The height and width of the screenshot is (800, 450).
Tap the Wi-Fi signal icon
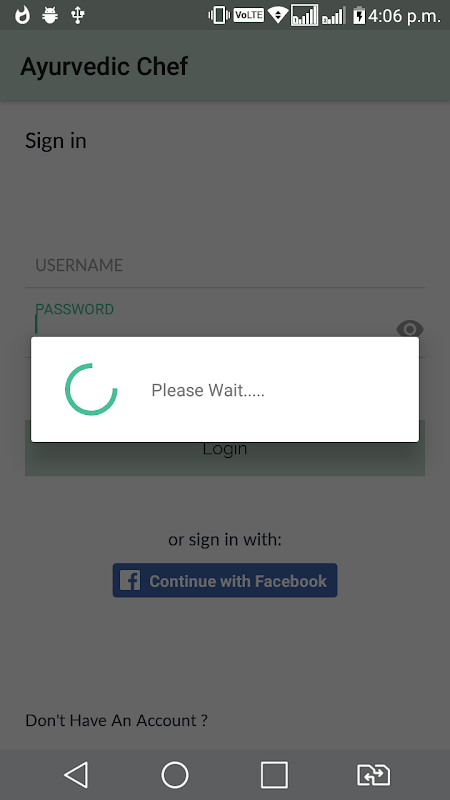pyautogui.click(x=278, y=15)
